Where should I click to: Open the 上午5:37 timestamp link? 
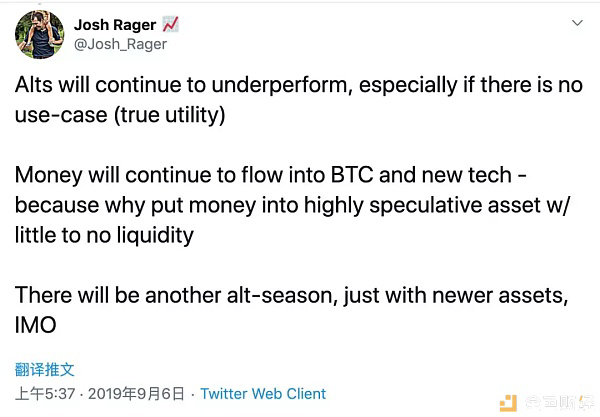click(x=45, y=394)
